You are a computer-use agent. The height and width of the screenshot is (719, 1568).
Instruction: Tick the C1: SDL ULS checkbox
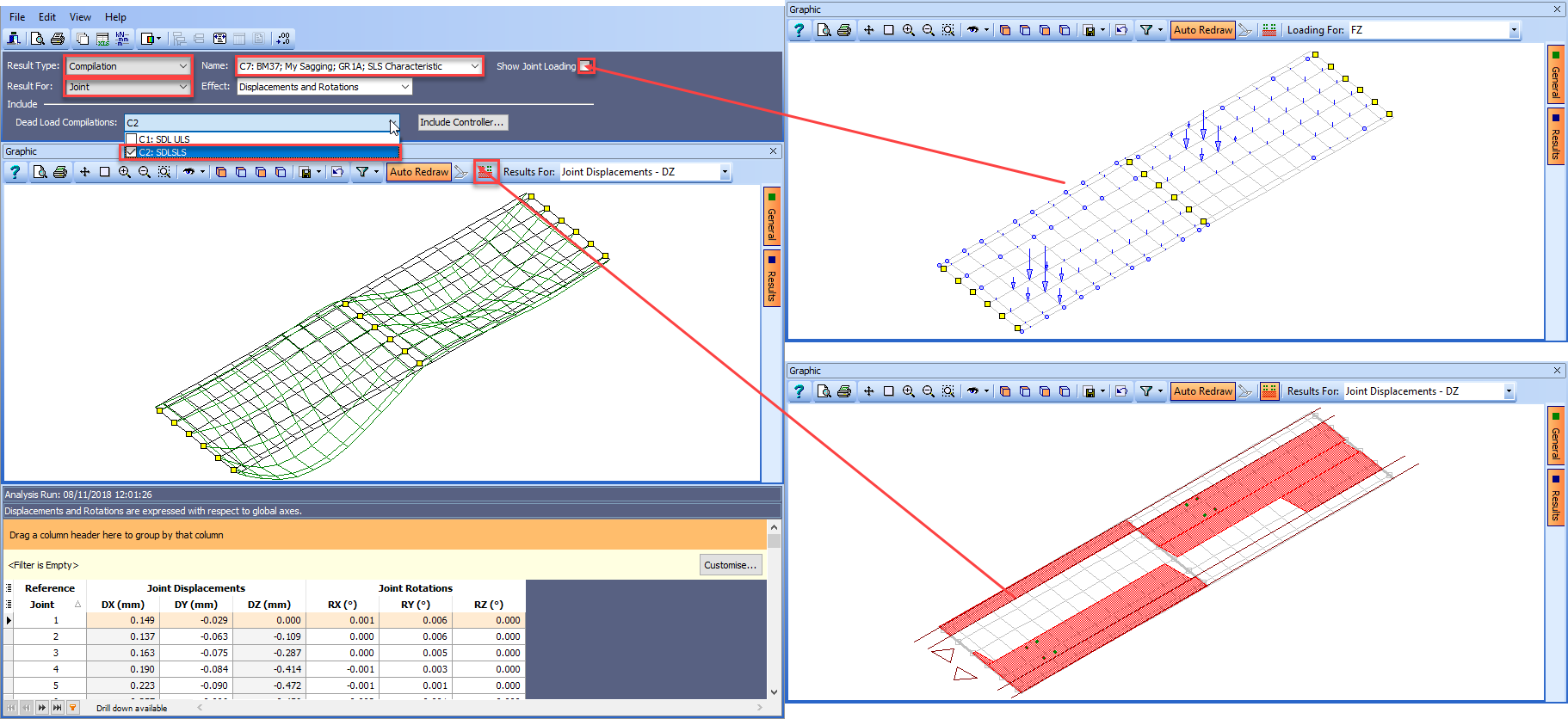click(132, 139)
